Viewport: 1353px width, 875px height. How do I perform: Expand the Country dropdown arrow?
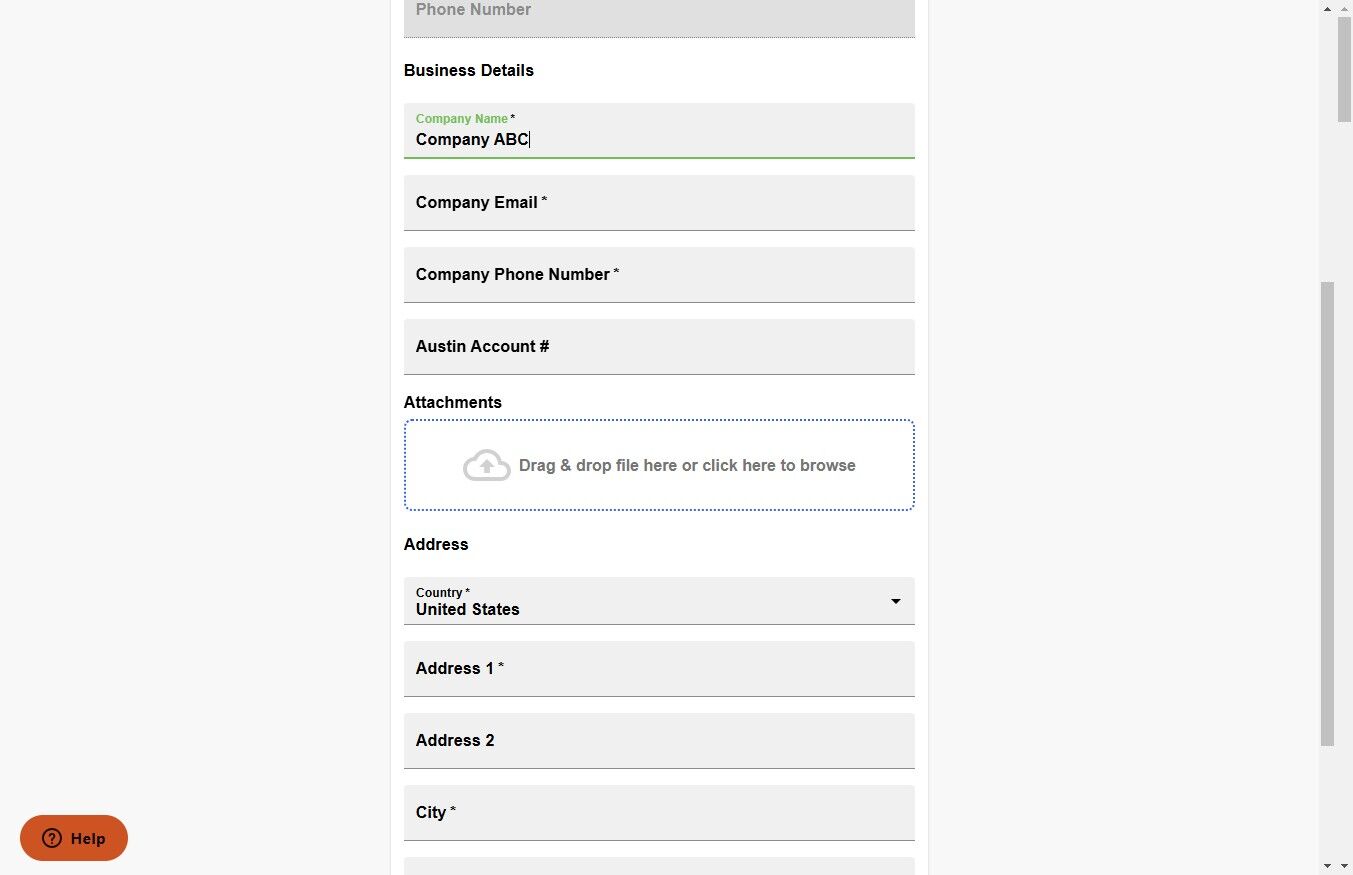tap(895, 601)
